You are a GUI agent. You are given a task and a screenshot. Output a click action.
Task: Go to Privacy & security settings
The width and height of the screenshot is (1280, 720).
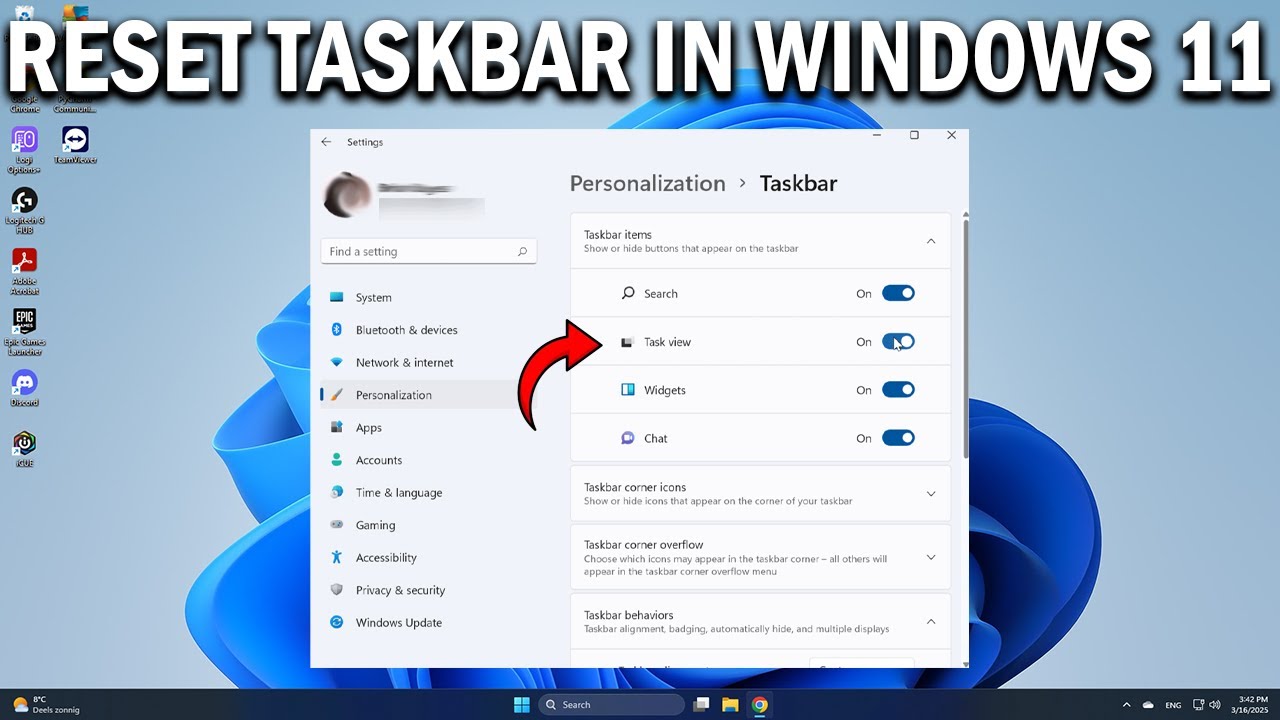tap(428, 590)
